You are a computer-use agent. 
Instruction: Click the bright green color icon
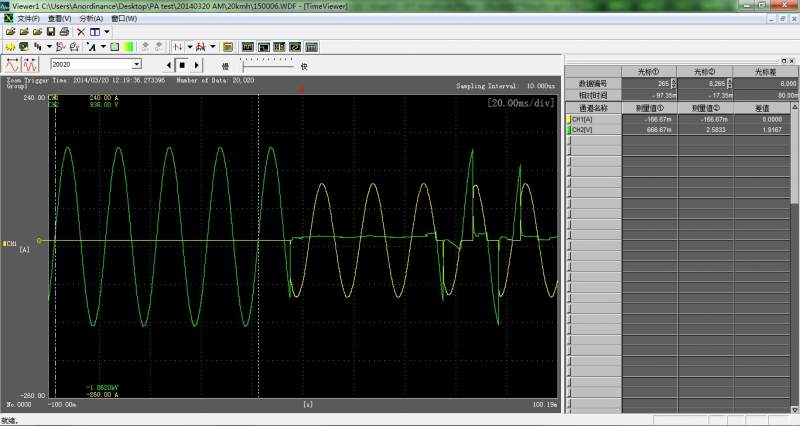click(129, 47)
